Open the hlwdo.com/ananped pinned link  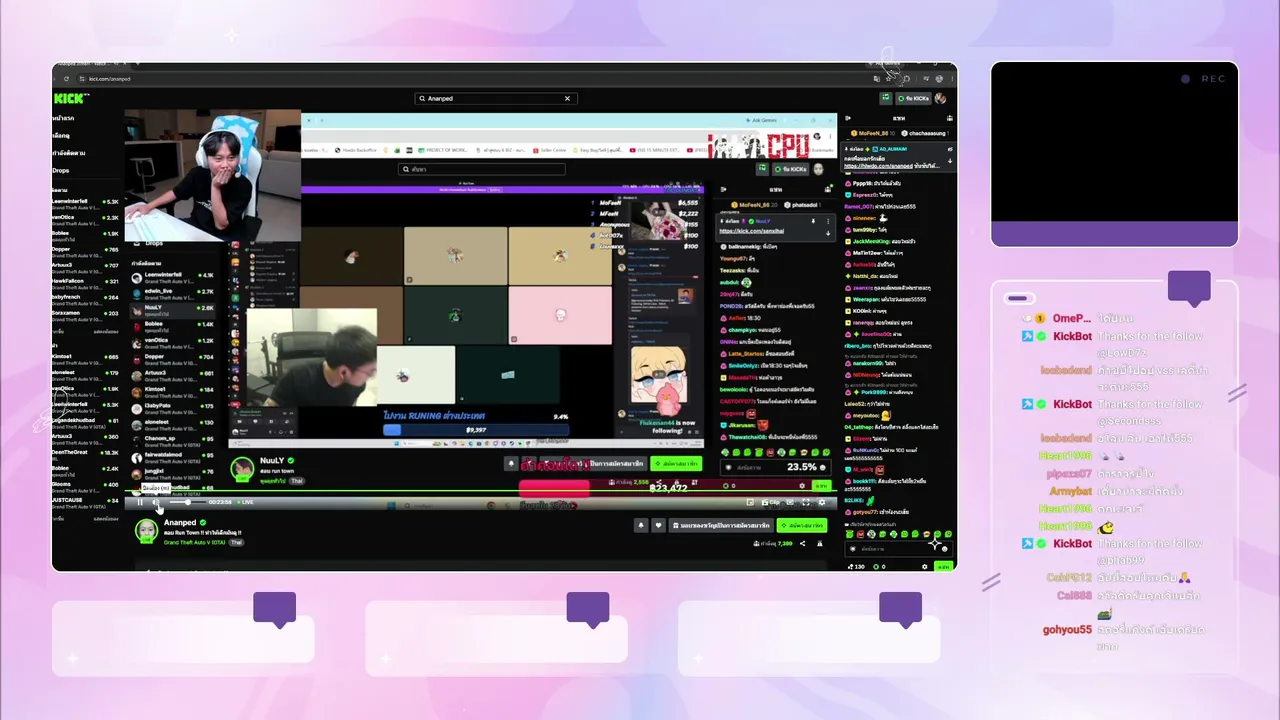coord(878,166)
